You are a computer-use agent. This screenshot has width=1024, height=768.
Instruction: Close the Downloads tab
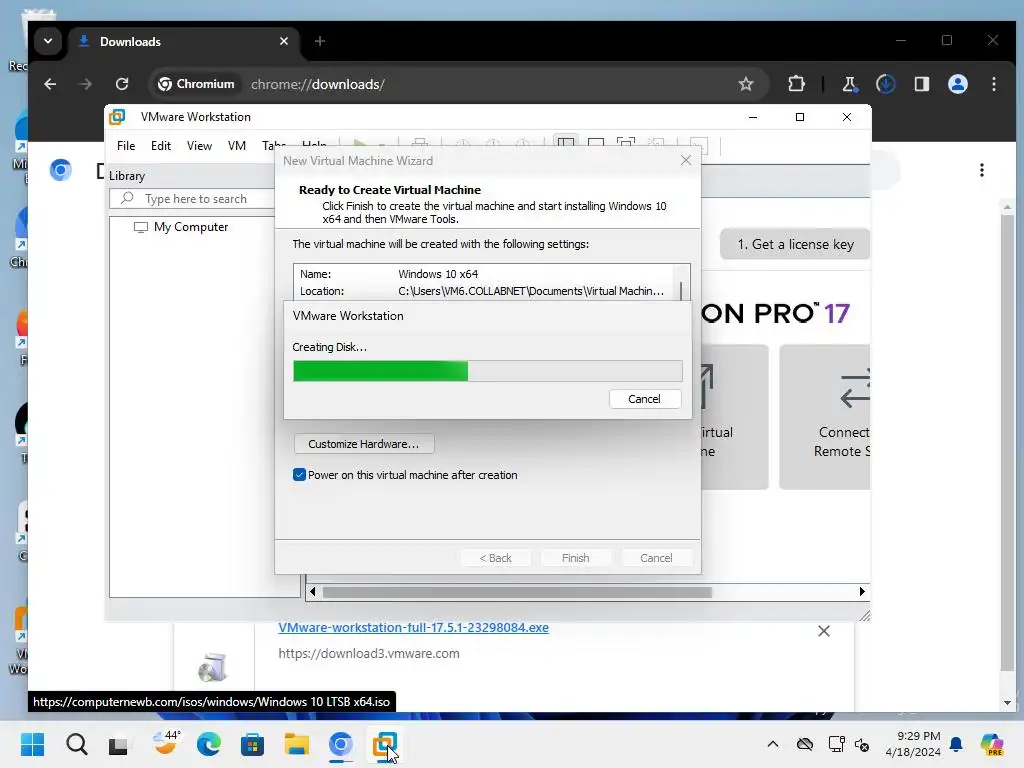(x=283, y=41)
